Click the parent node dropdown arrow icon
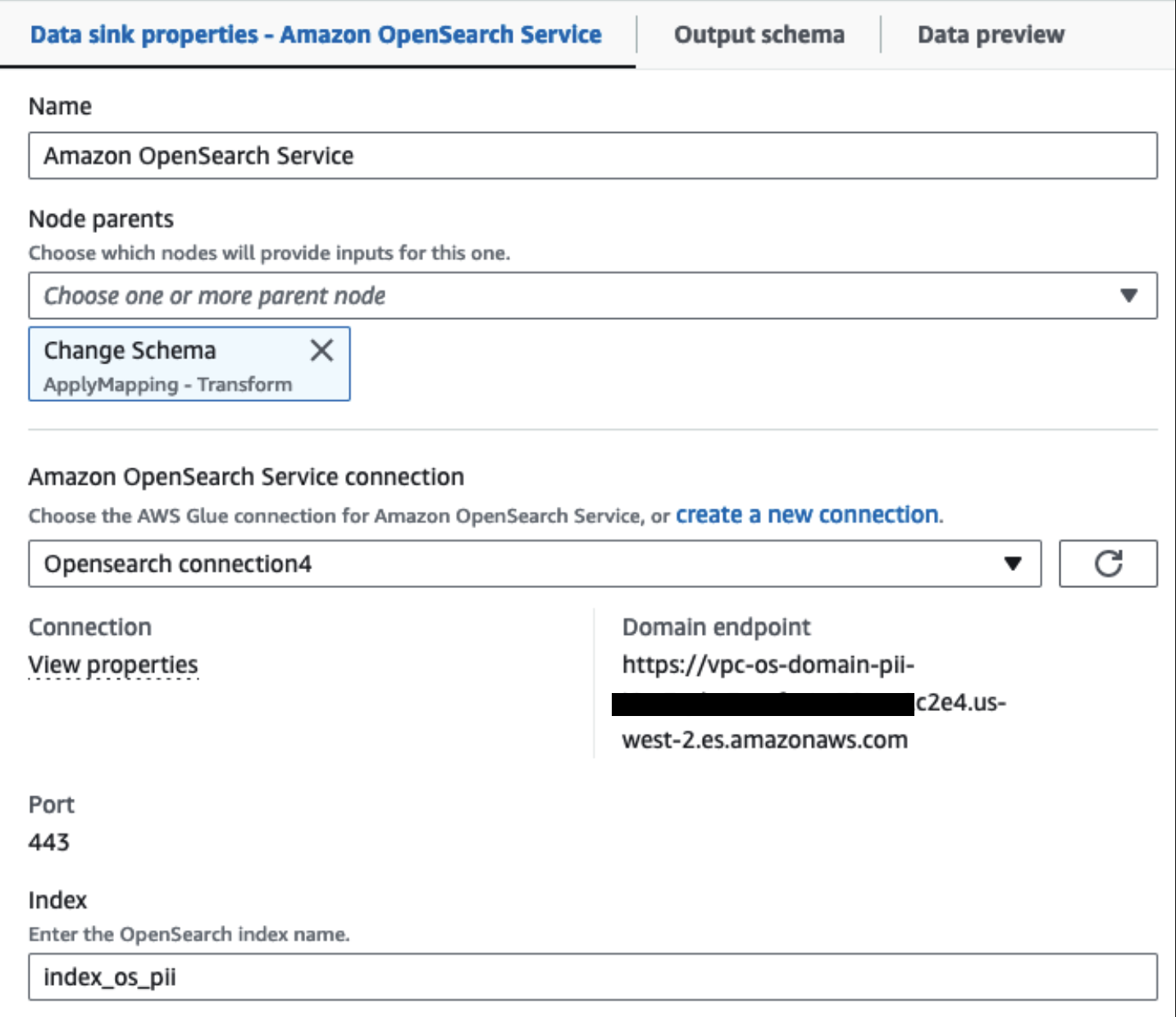 coord(1130,296)
